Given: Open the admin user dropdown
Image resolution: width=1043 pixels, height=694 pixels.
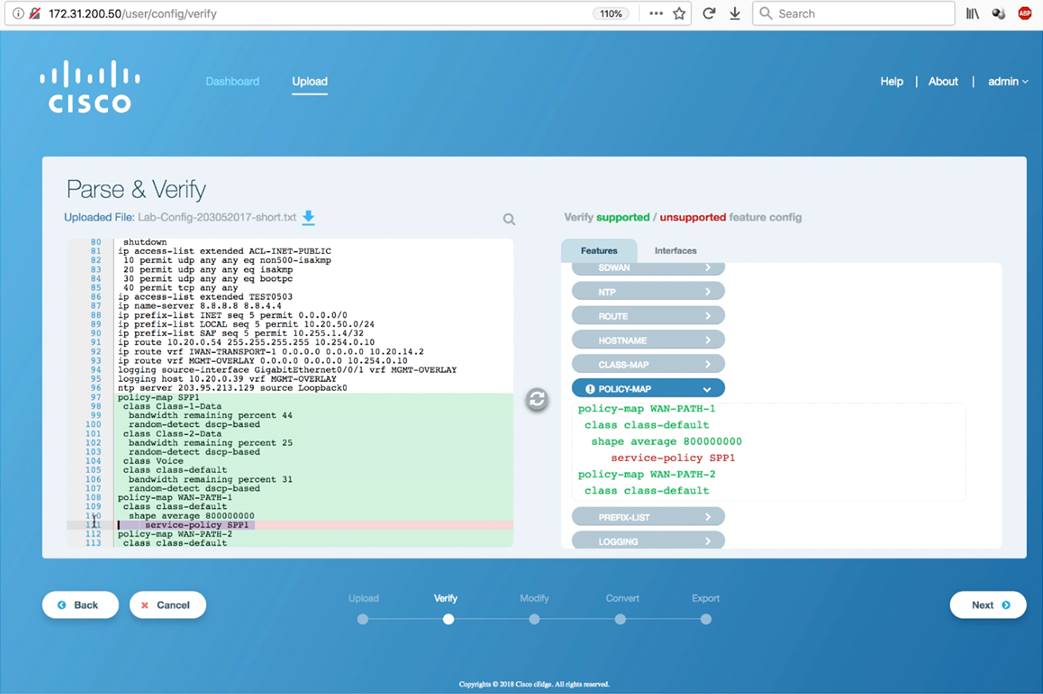Looking at the screenshot, I should coord(1008,81).
